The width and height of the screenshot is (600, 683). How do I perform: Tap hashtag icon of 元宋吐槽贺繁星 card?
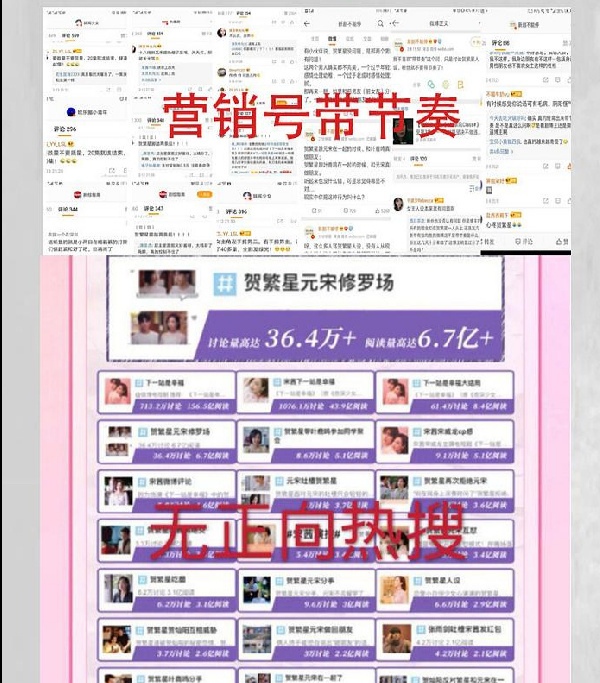[x=279, y=481]
